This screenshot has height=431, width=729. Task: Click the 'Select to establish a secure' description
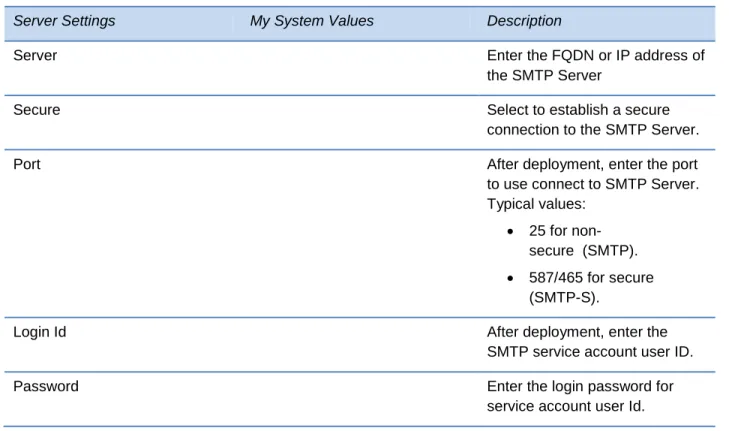pos(593,119)
